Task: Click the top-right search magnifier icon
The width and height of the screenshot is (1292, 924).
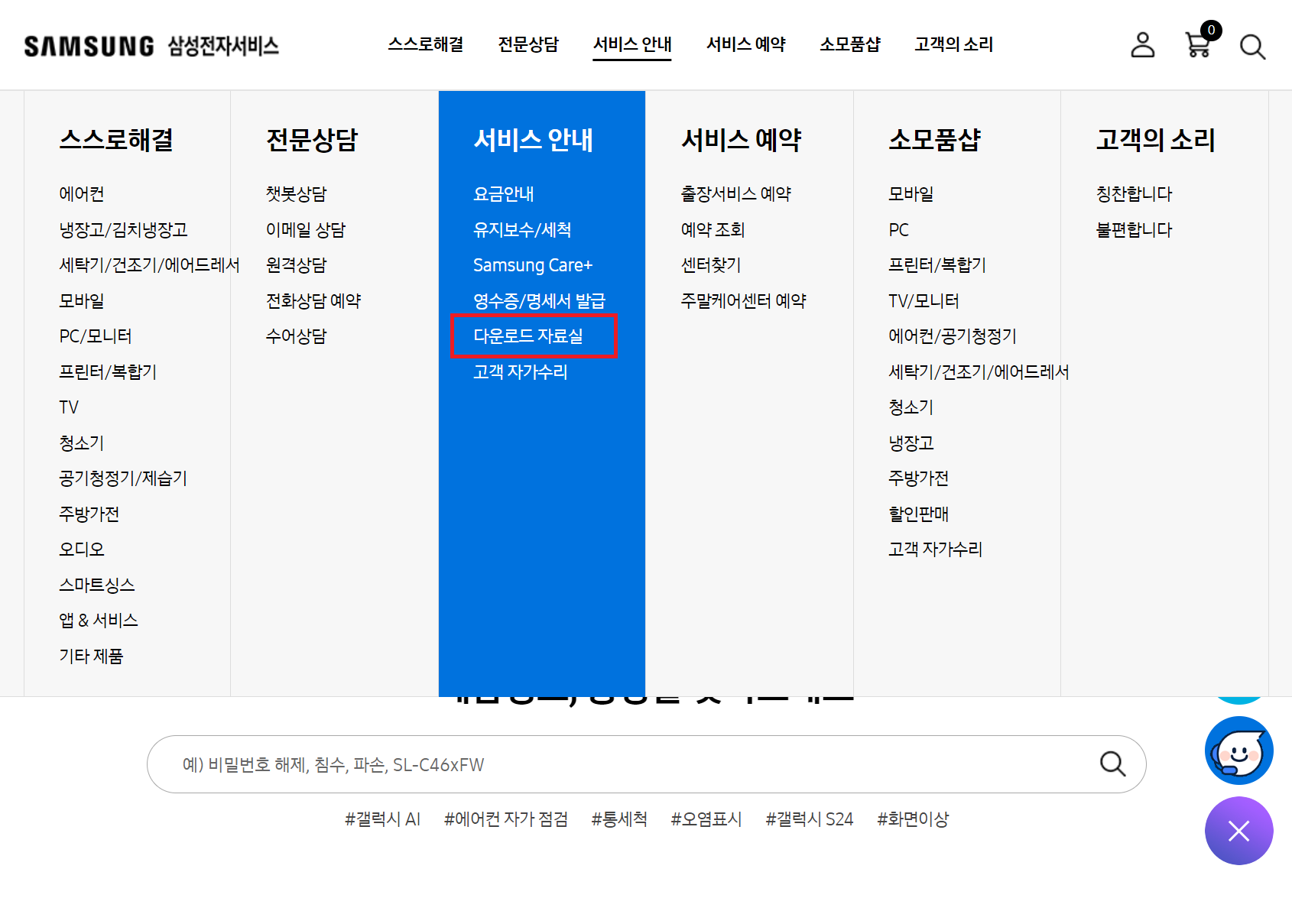Action: (1252, 47)
